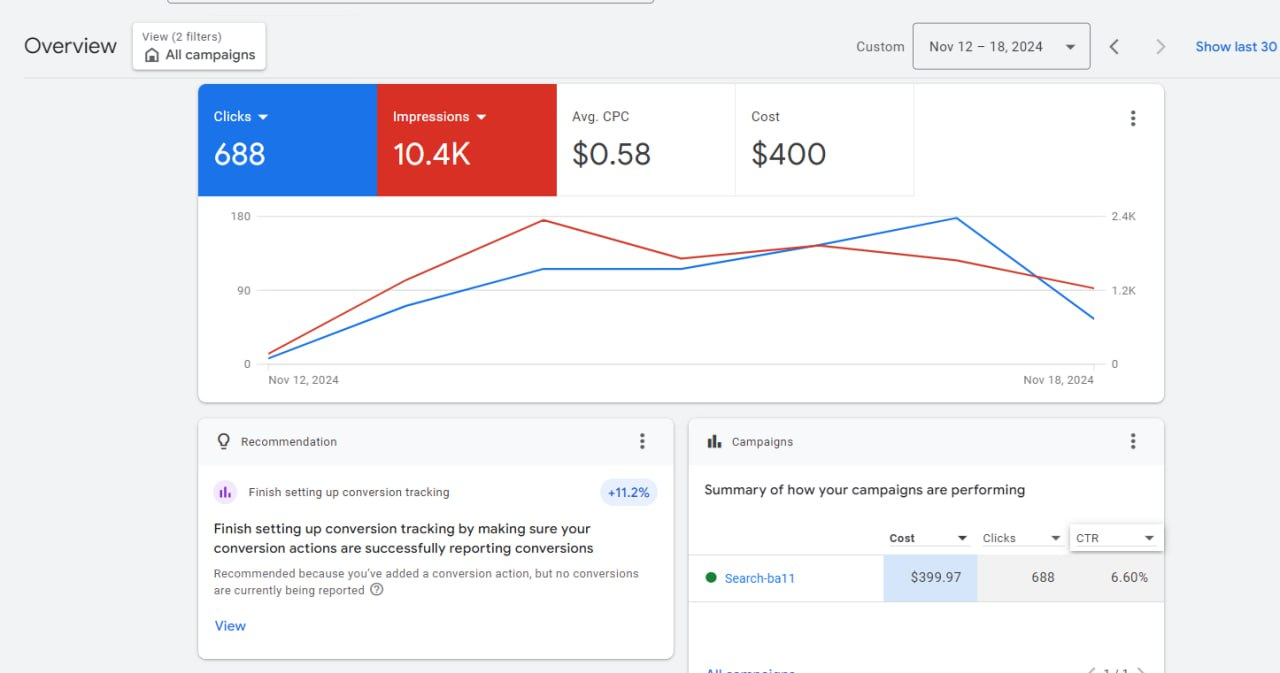Open the Search-ba11 campaign link

tap(759, 578)
